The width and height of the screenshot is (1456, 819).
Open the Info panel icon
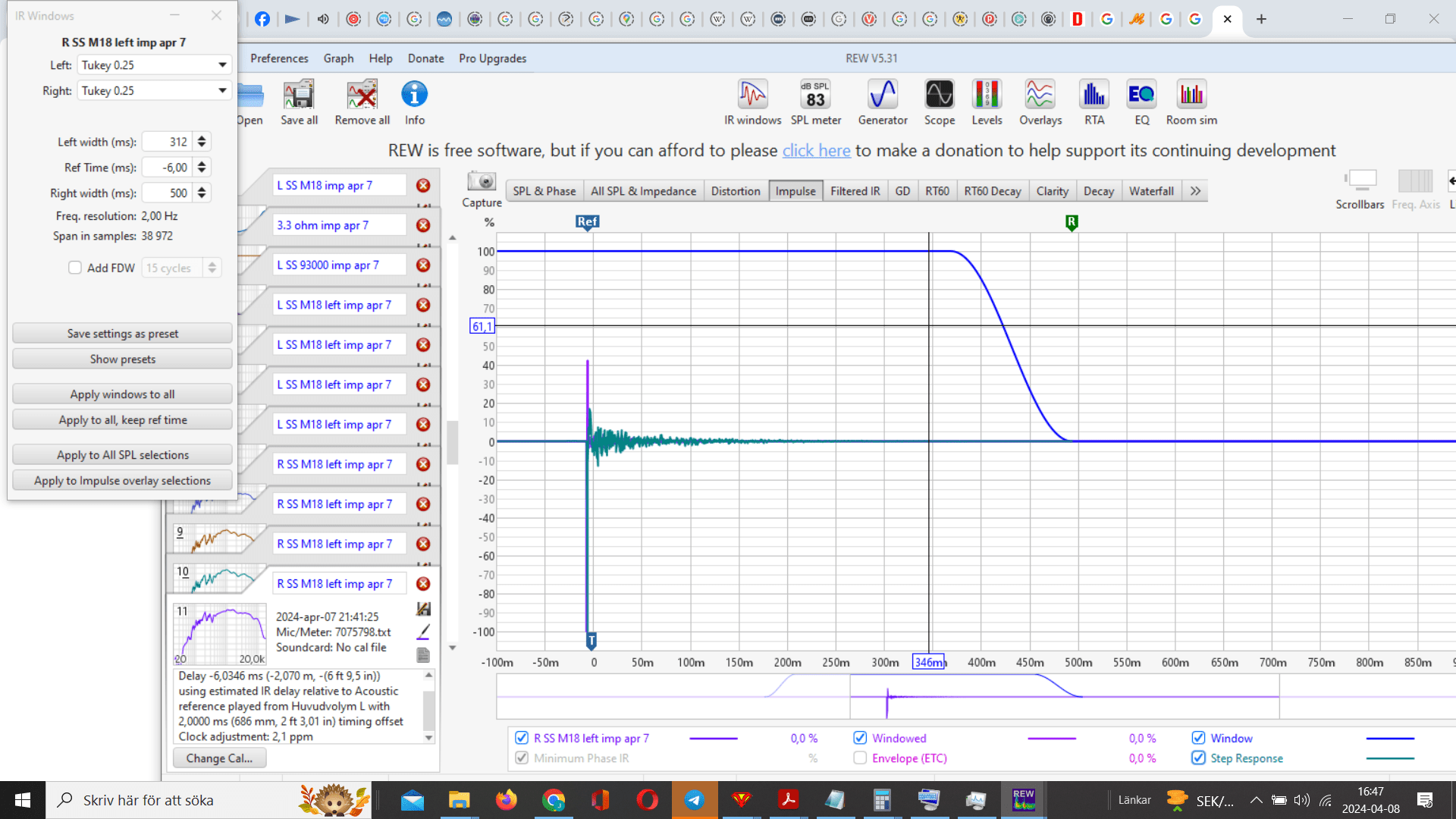click(414, 102)
